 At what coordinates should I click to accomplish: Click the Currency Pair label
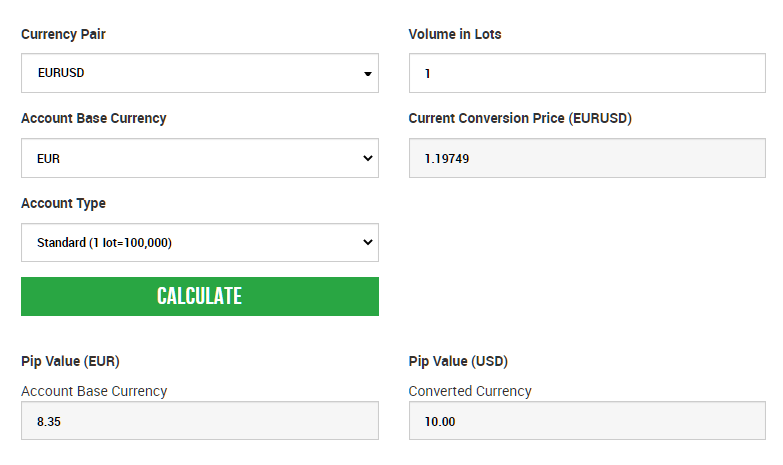click(x=63, y=34)
